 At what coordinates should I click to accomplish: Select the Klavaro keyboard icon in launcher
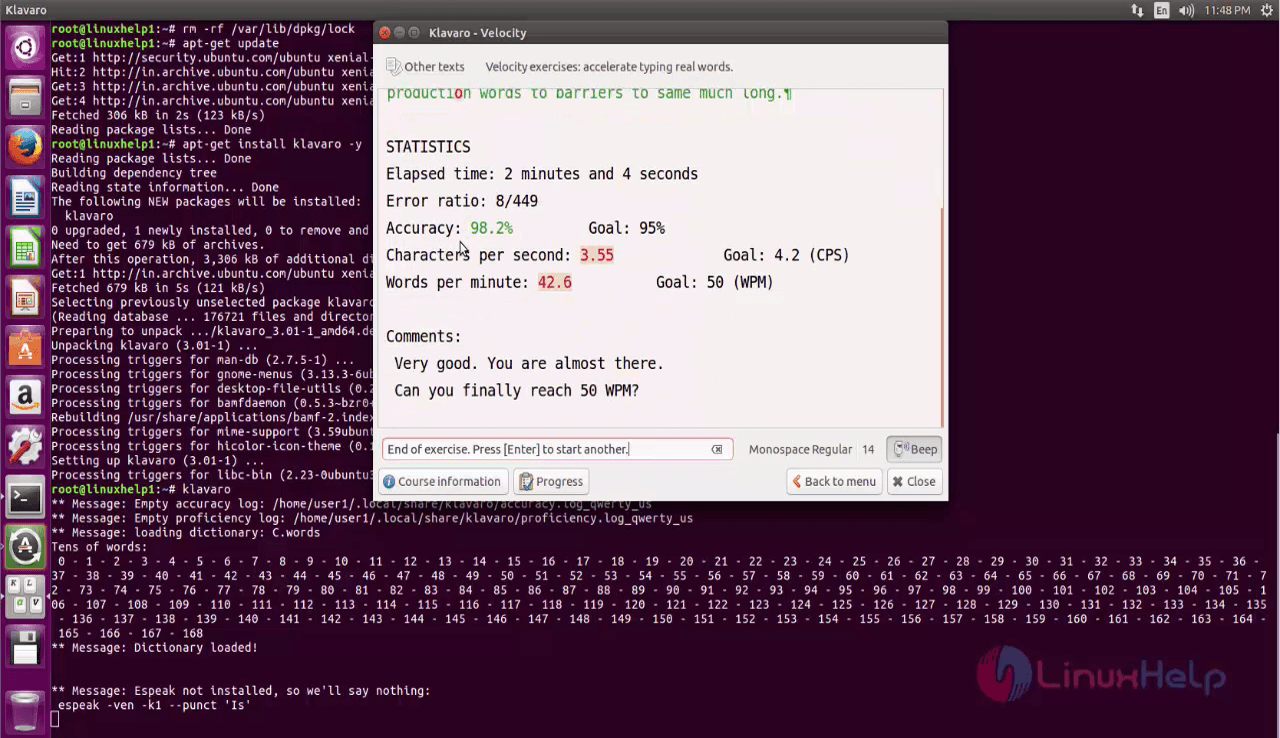point(25,597)
